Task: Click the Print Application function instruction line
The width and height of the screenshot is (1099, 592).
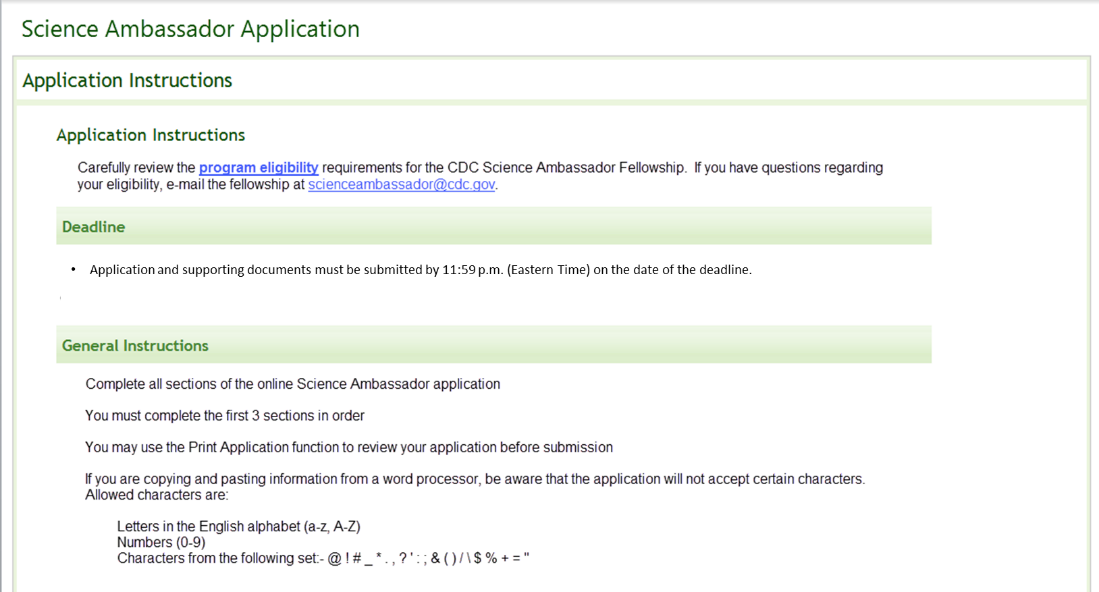Action: point(349,447)
